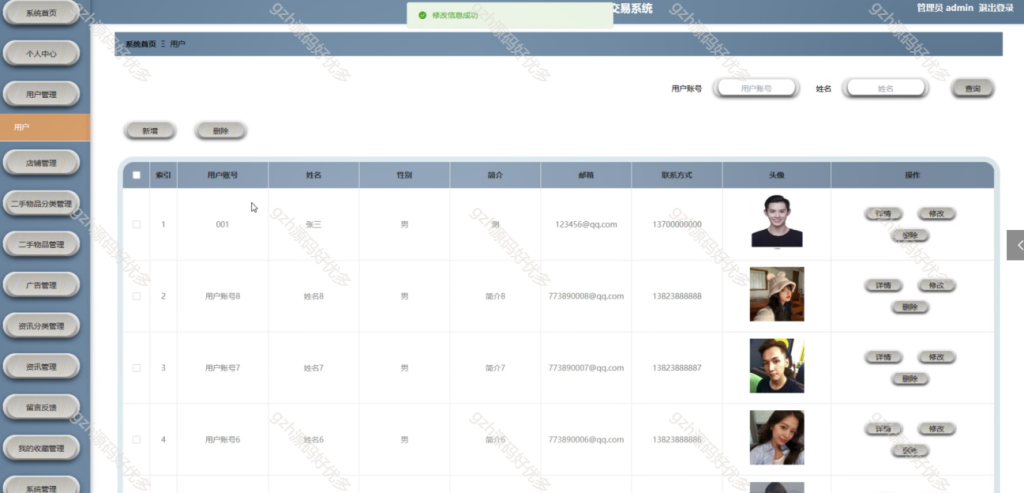Expand the 资讯管理 sidebar menu

tap(41, 367)
